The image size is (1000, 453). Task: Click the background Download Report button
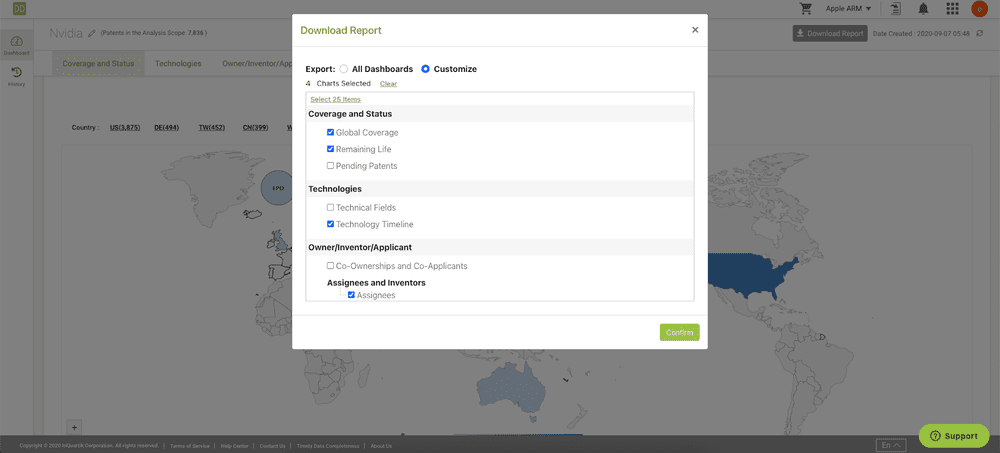pos(830,34)
